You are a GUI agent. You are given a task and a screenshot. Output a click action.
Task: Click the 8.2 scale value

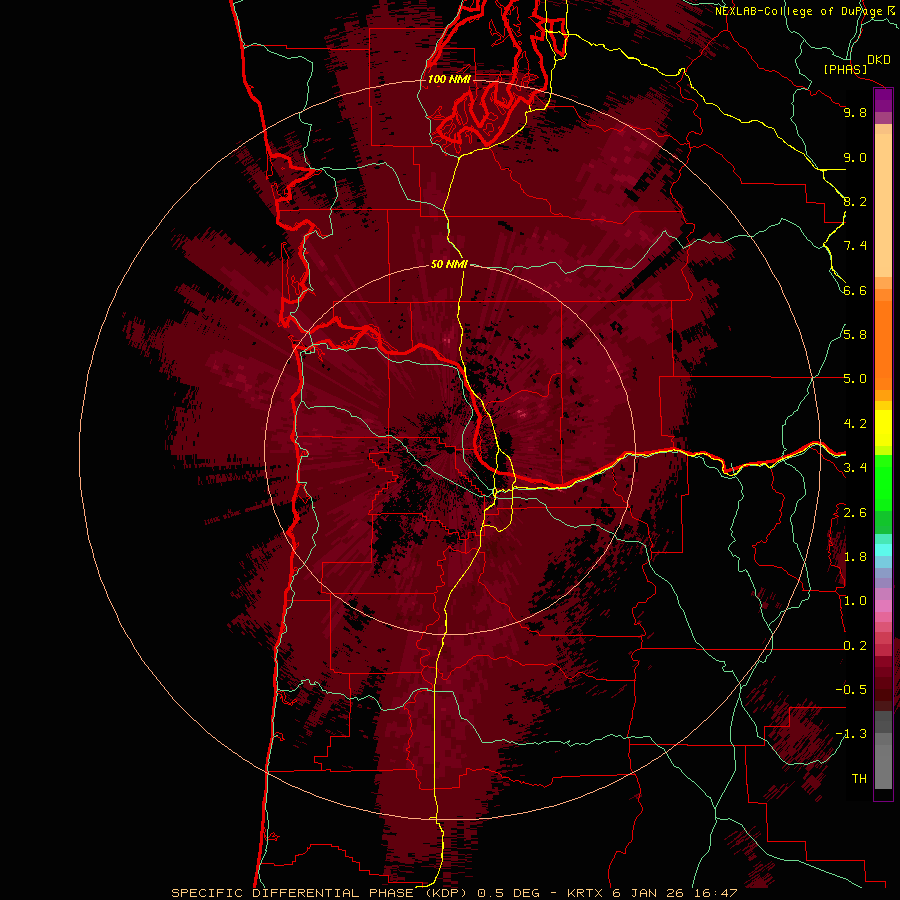click(x=855, y=201)
